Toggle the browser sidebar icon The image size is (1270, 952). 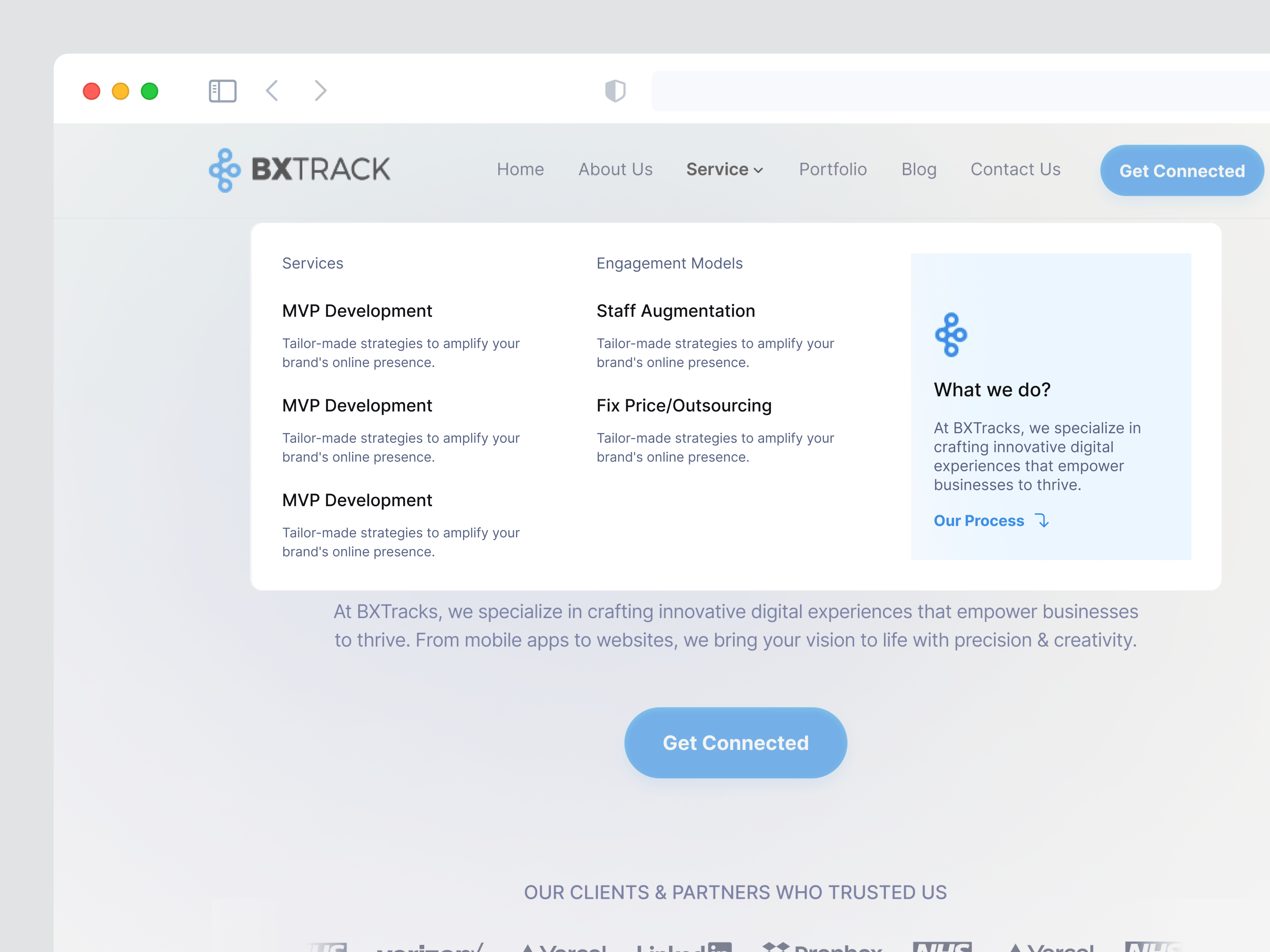point(222,91)
